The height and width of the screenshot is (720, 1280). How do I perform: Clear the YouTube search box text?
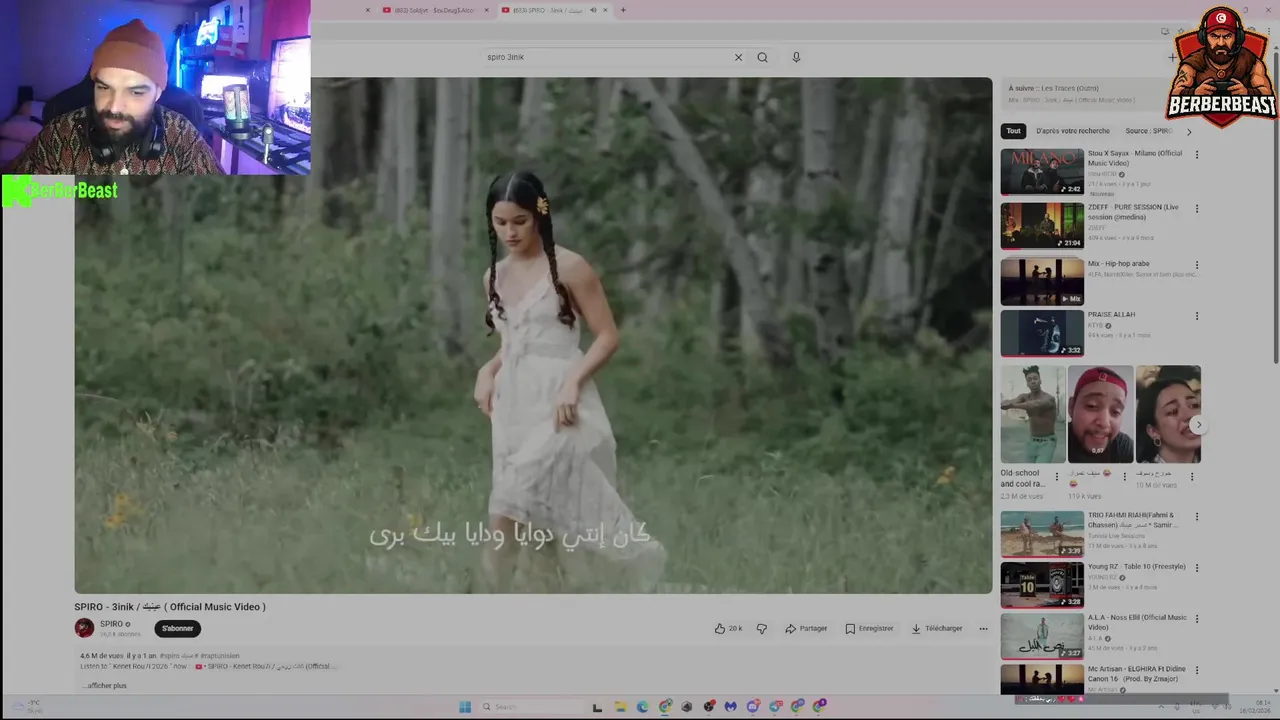pyautogui.click(x=738, y=57)
